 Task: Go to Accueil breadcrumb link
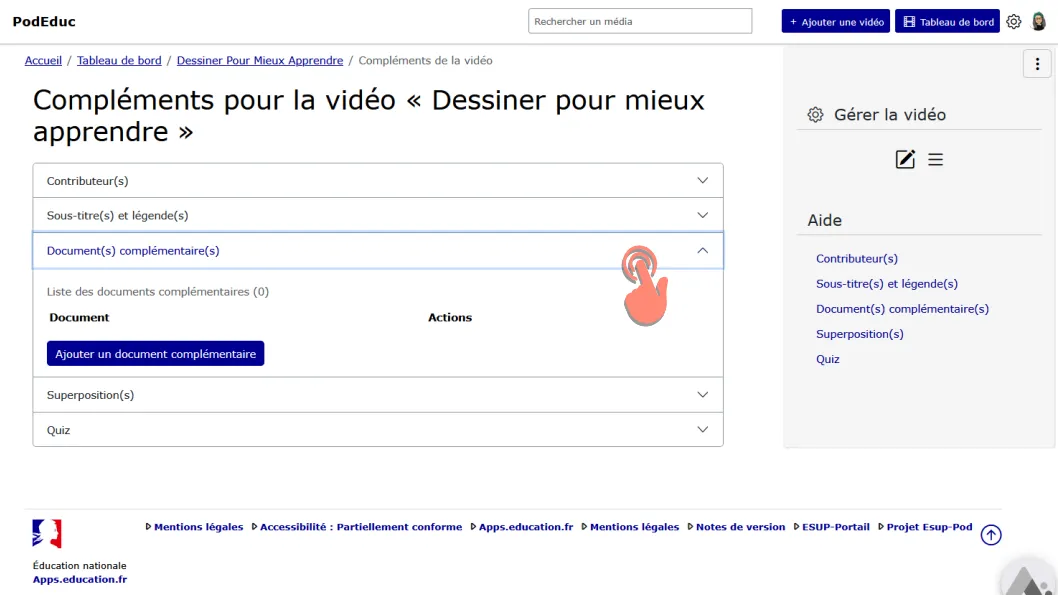[43, 60]
